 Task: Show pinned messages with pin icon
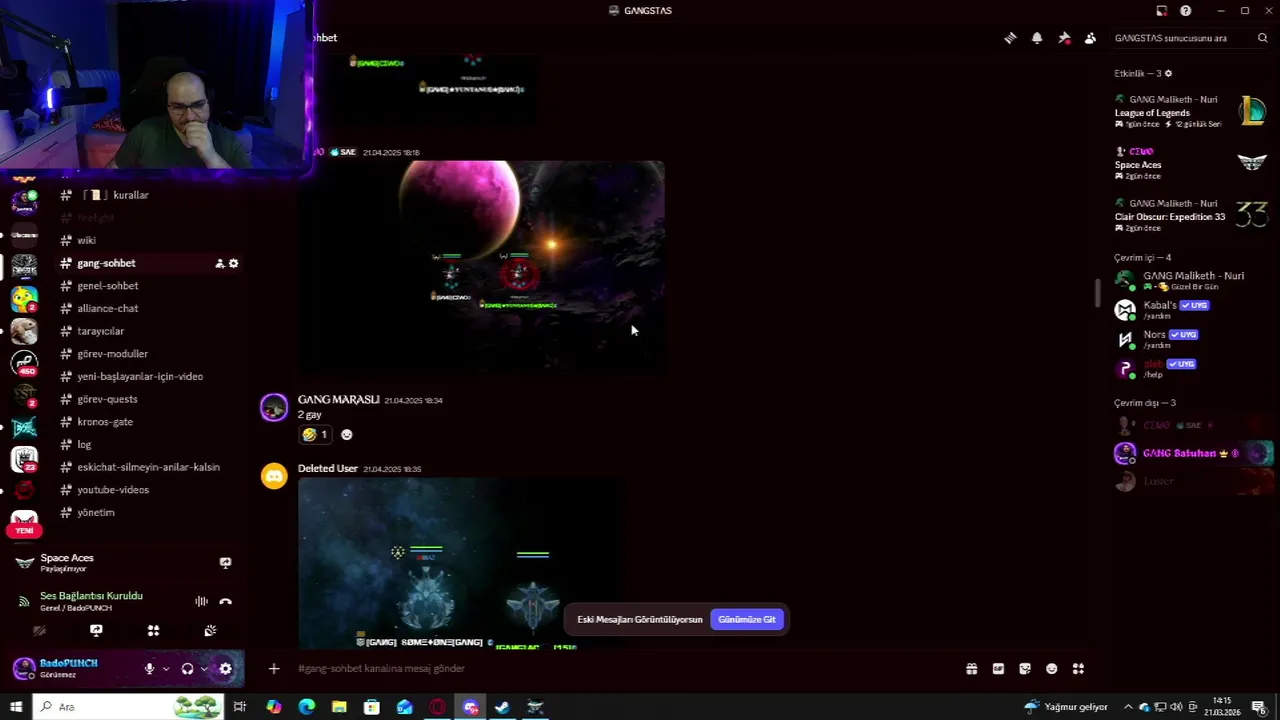pos(1064,38)
